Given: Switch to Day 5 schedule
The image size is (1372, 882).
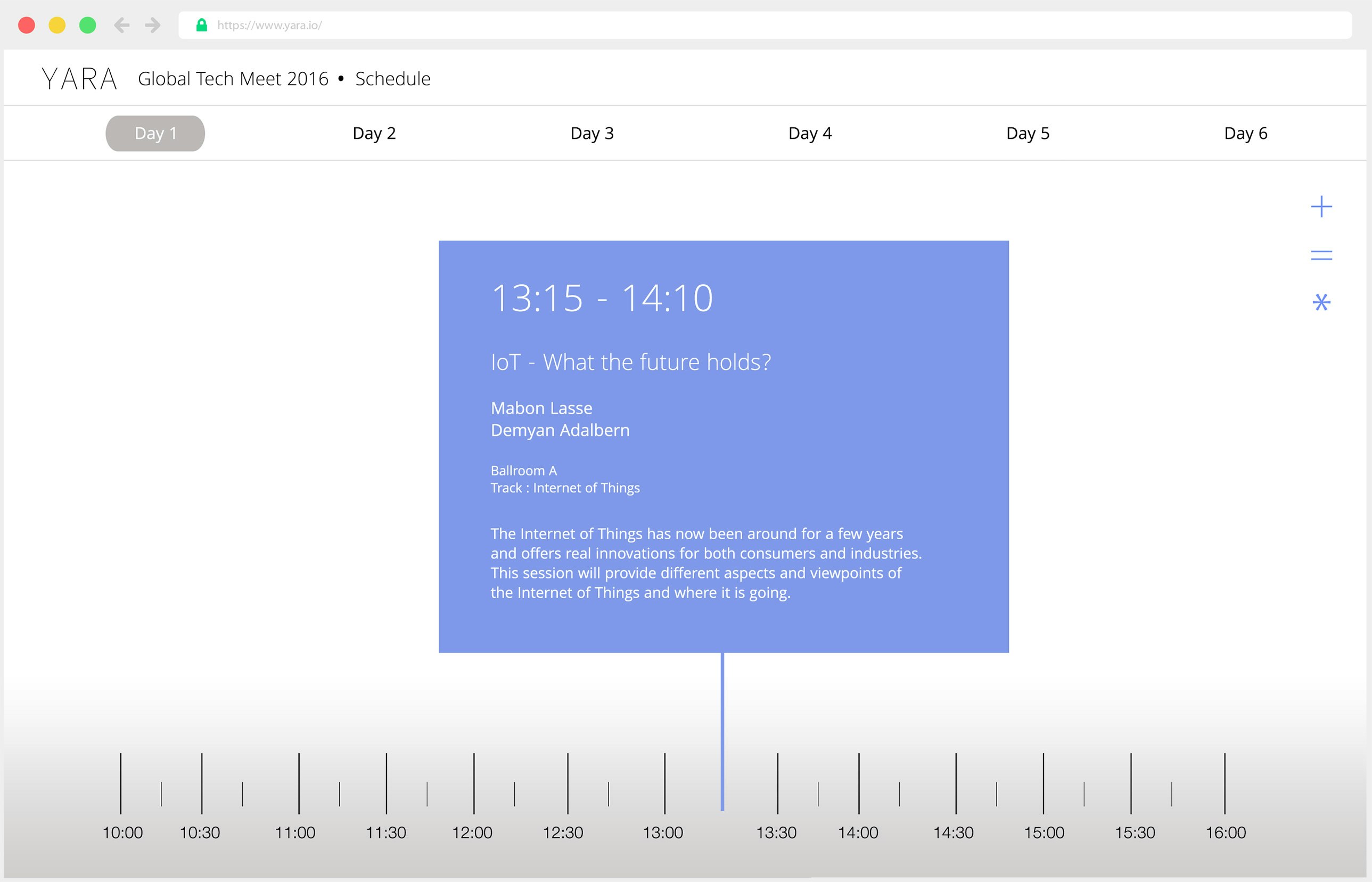Looking at the screenshot, I should coord(1028,134).
